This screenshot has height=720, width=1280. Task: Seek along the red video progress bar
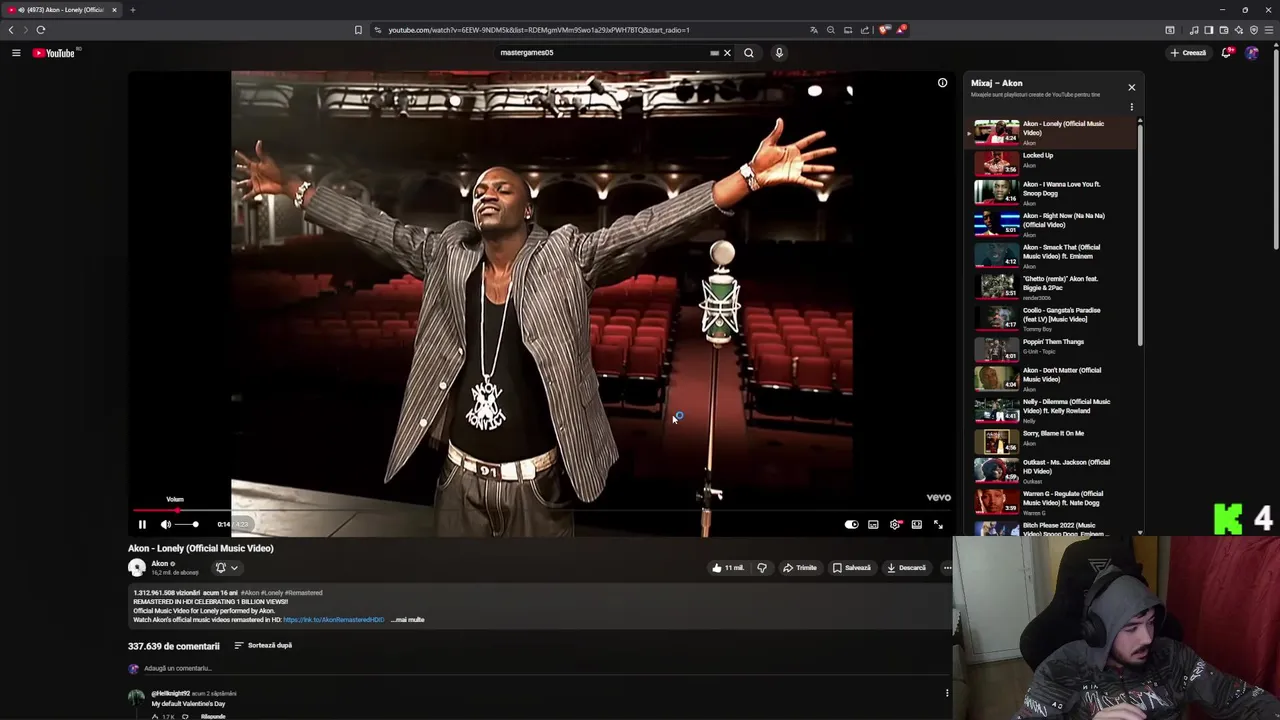[x=544, y=510]
